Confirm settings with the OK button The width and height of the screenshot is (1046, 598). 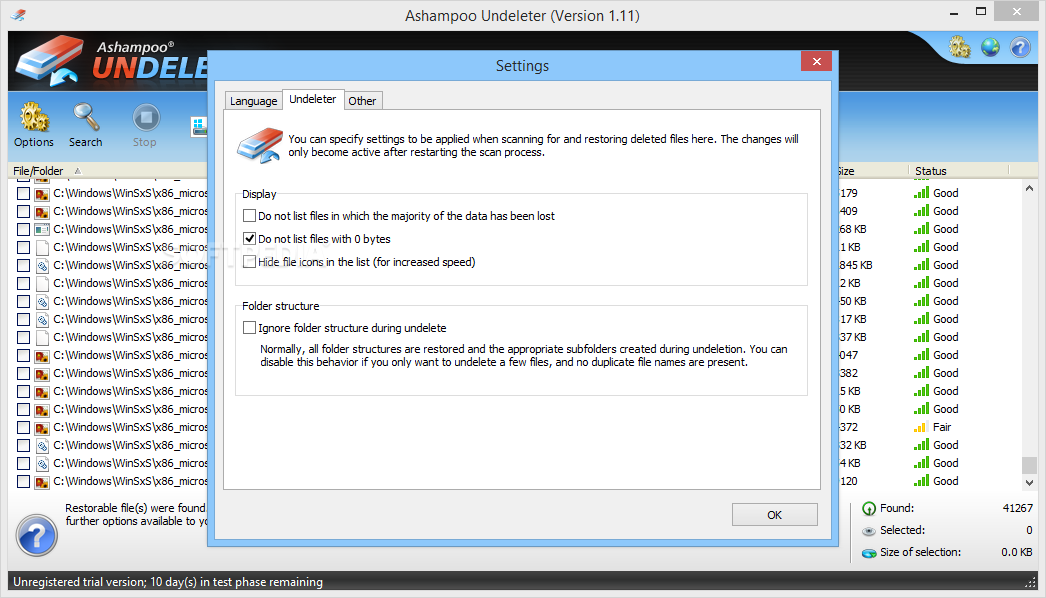774,515
